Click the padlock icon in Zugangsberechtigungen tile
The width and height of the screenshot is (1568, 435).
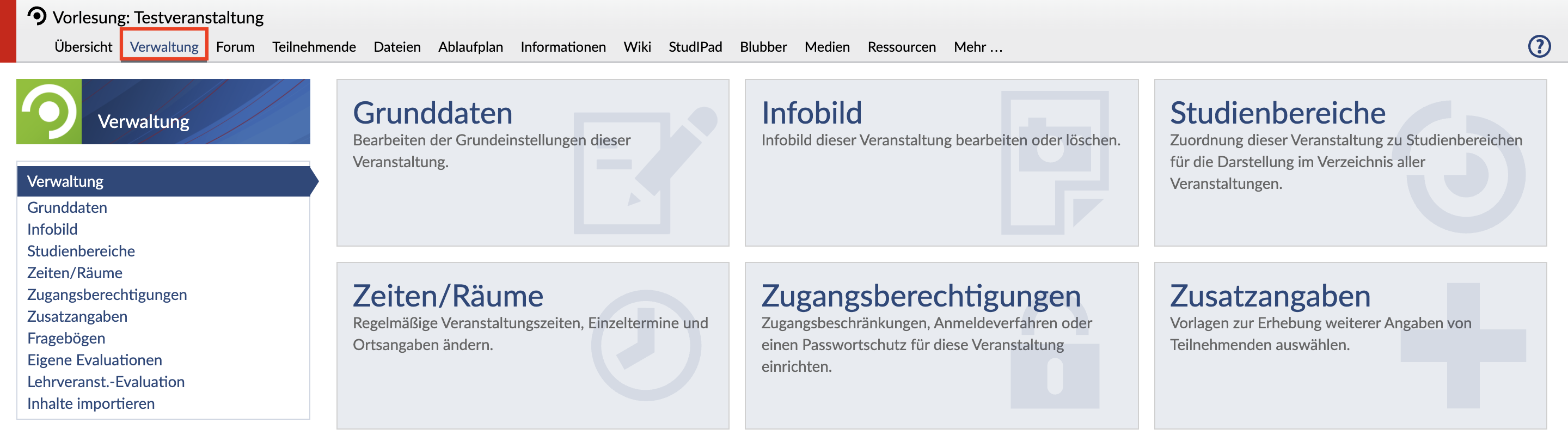pos(1054,374)
